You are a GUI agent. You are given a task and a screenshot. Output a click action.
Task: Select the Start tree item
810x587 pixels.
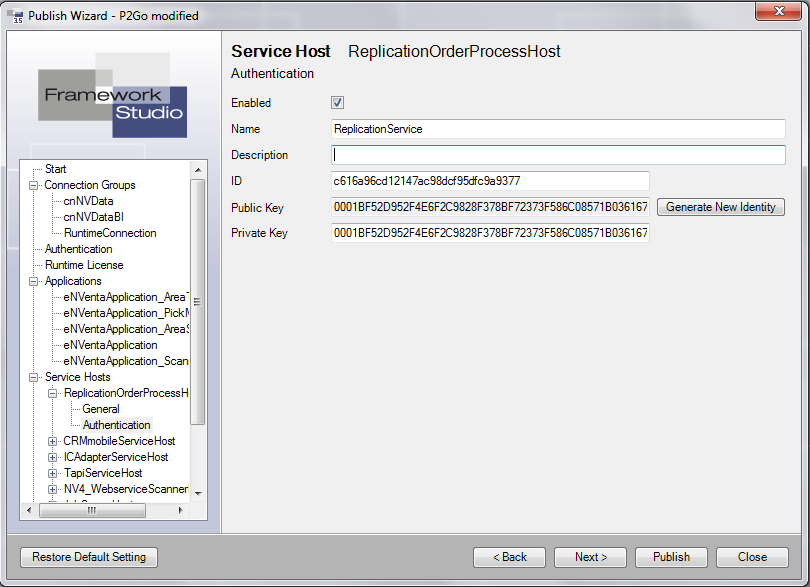(x=55, y=169)
